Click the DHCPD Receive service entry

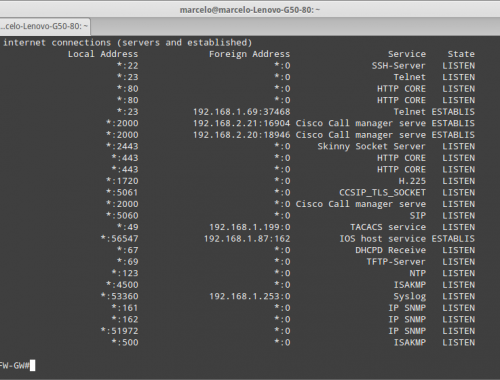(390, 250)
